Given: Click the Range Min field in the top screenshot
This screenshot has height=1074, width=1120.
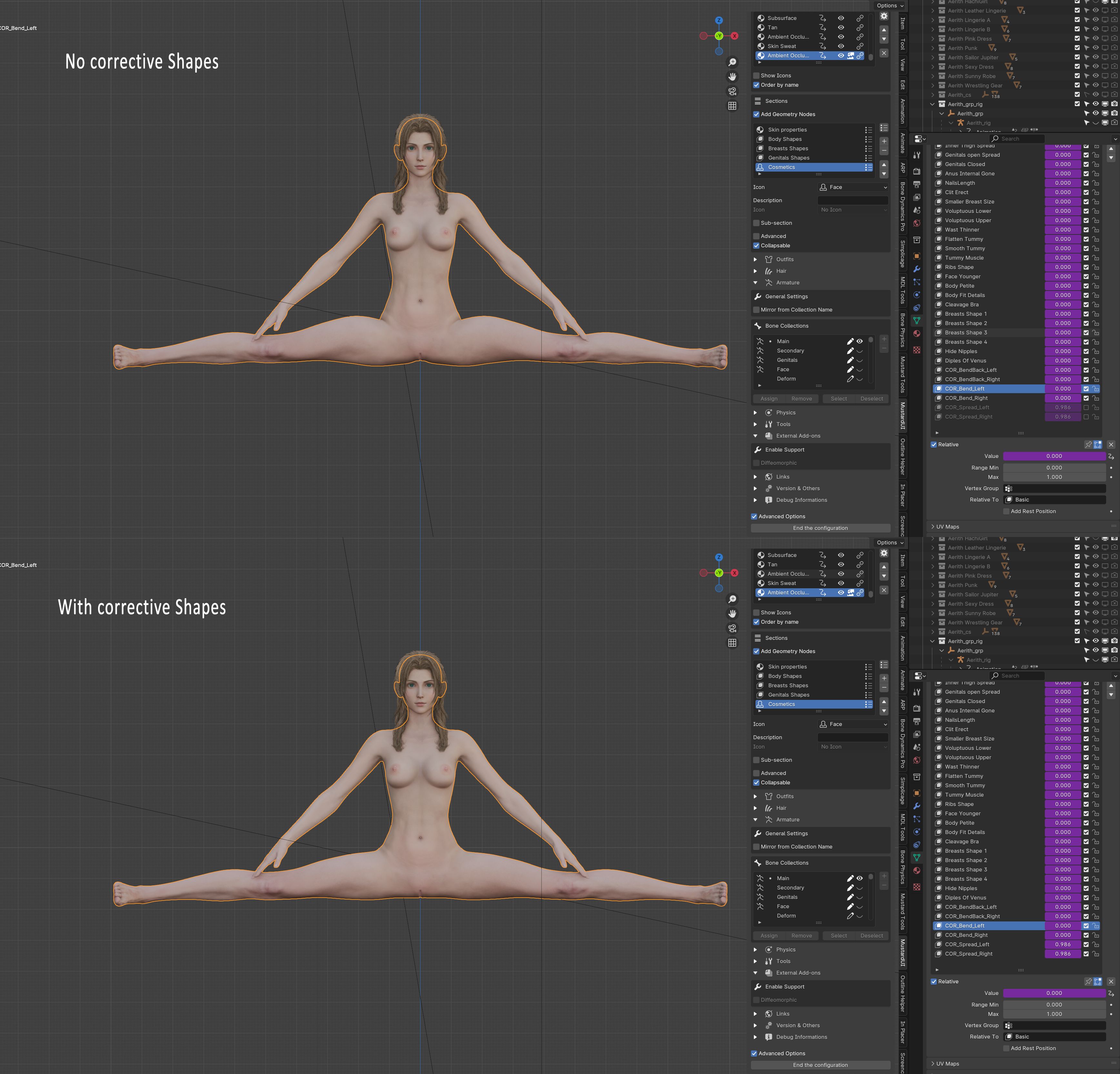Looking at the screenshot, I should point(1054,468).
